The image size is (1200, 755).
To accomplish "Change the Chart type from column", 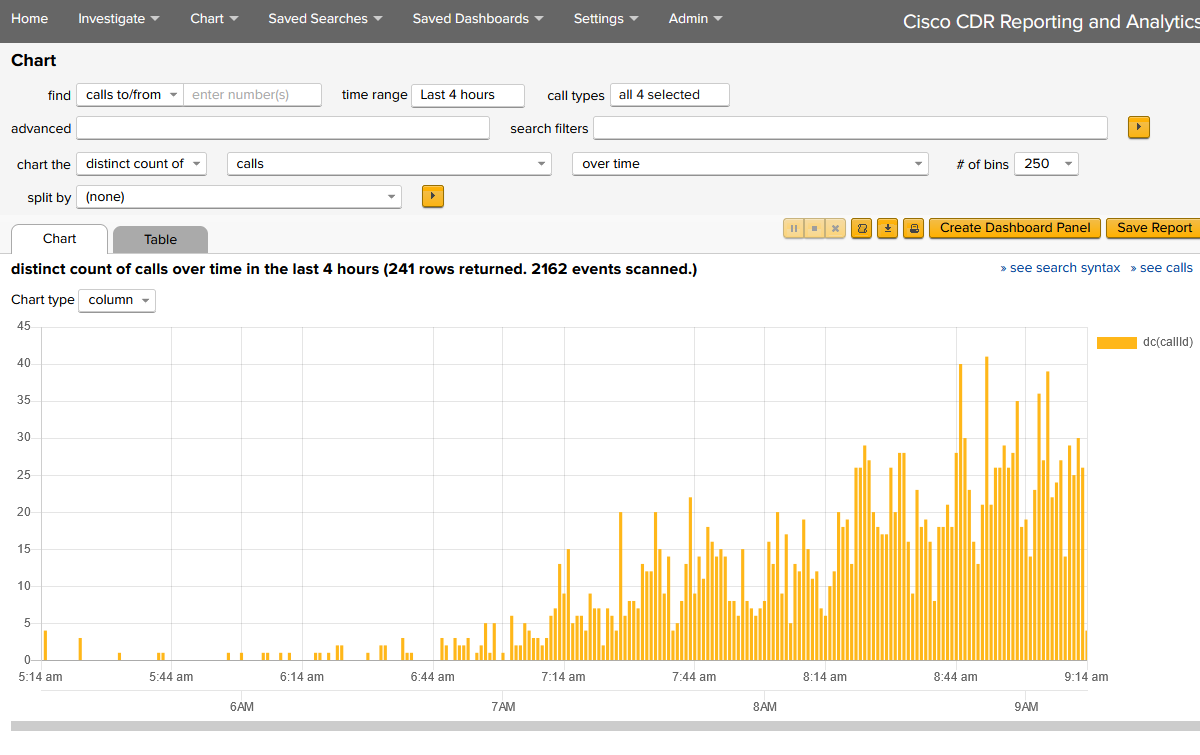I will [x=116, y=300].
